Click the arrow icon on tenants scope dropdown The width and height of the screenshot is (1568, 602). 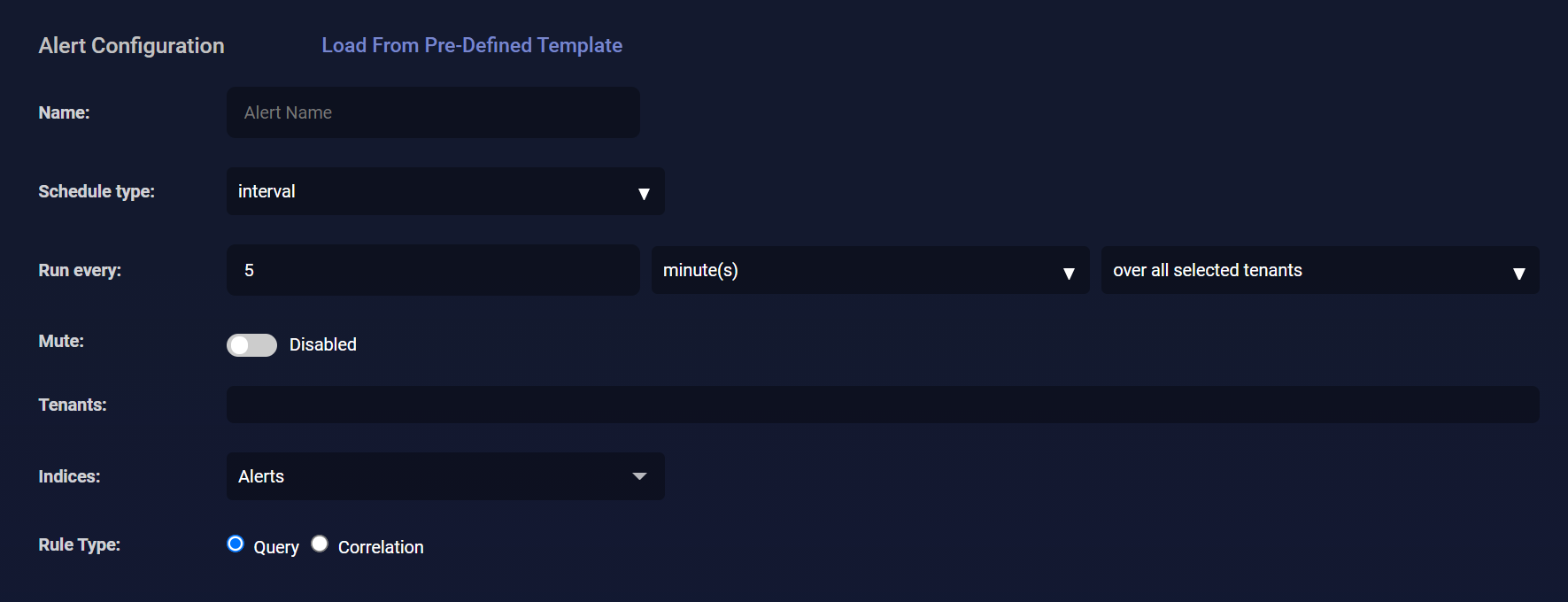(x=1518, y=274)
